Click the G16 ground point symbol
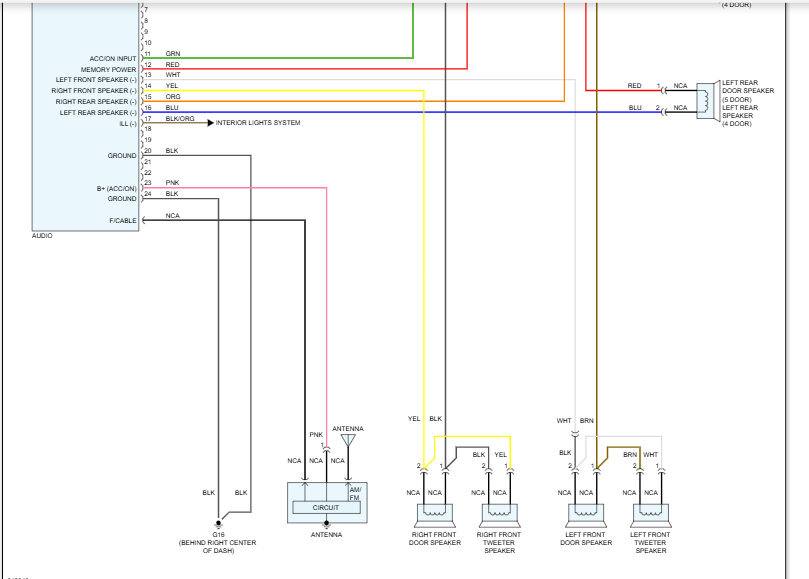809x579 pixels. (218, 524)
